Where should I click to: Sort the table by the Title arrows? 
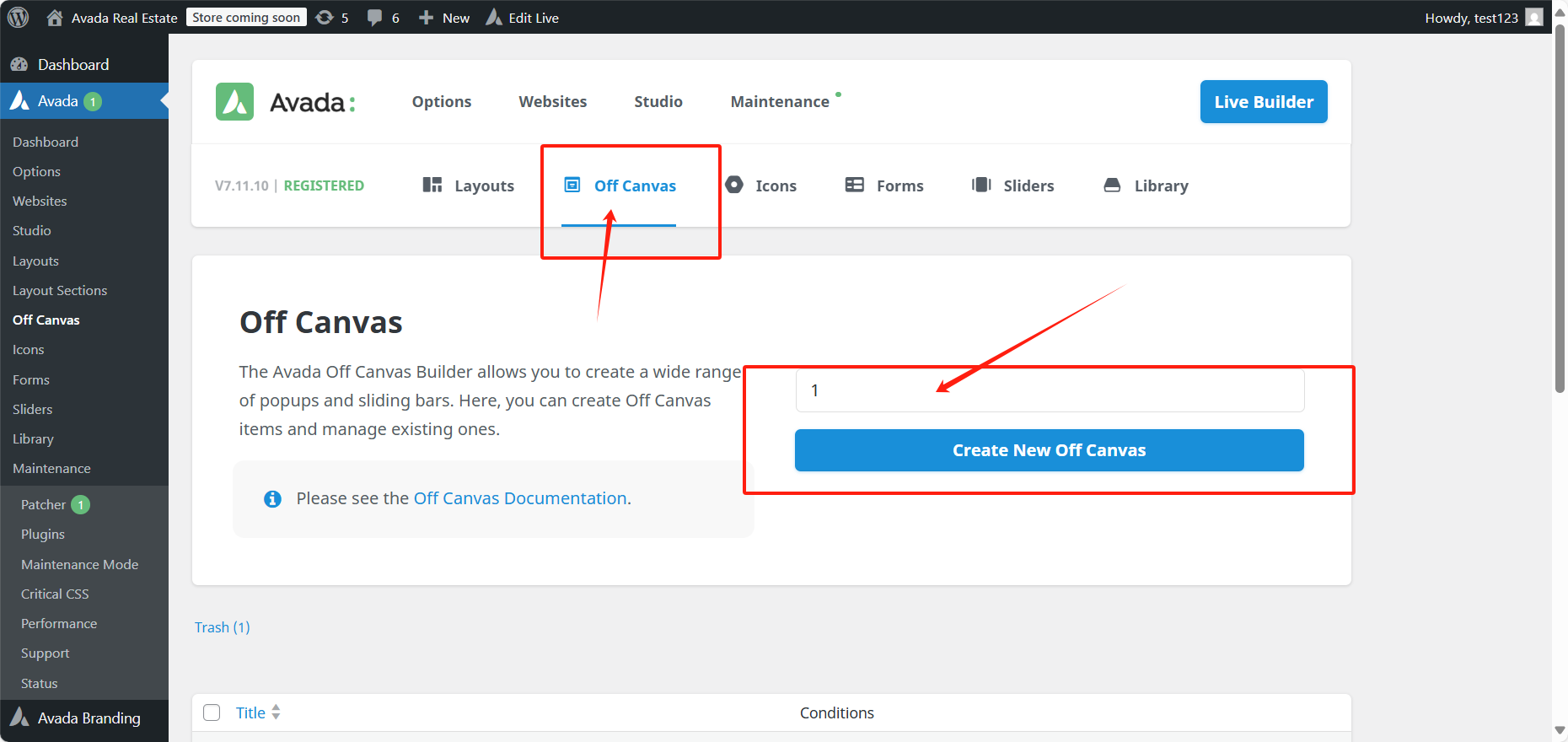click(x=276, y=712)
